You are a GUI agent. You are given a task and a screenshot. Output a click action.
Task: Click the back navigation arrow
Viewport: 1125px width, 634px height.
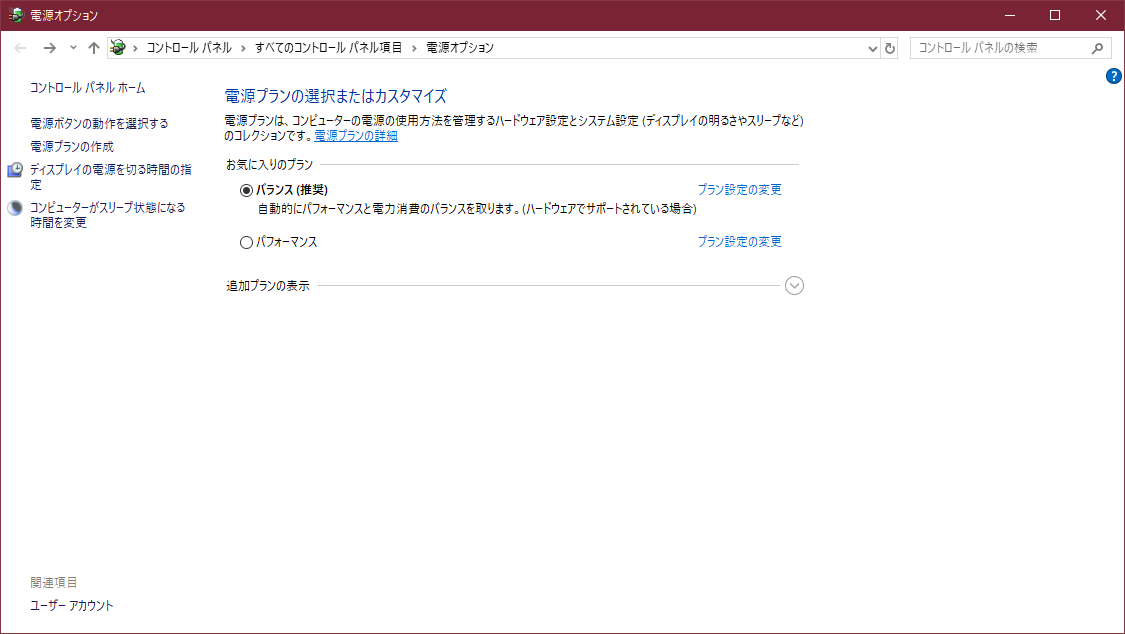20,48
